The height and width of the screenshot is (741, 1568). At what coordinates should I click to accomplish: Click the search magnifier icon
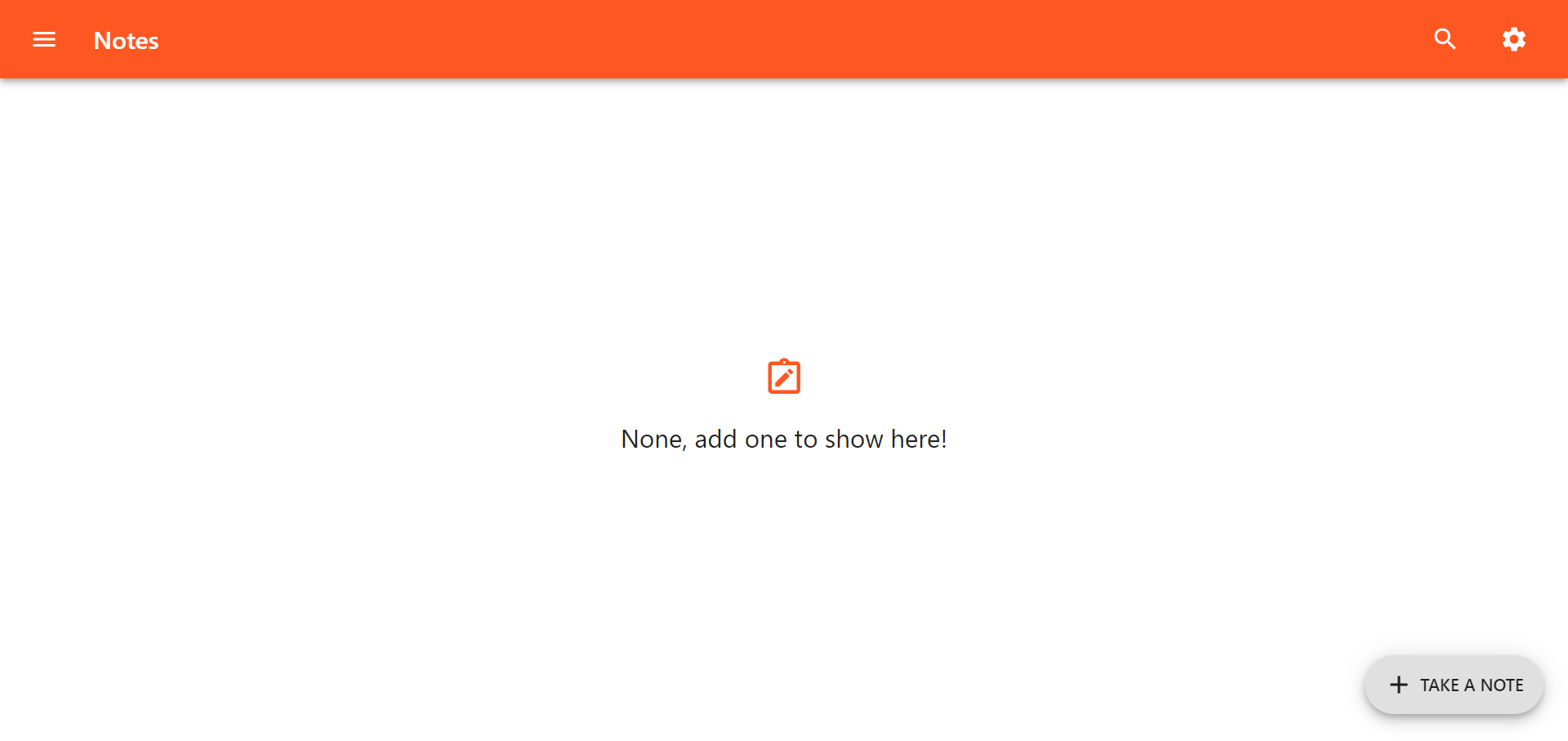pos(1445,39)
